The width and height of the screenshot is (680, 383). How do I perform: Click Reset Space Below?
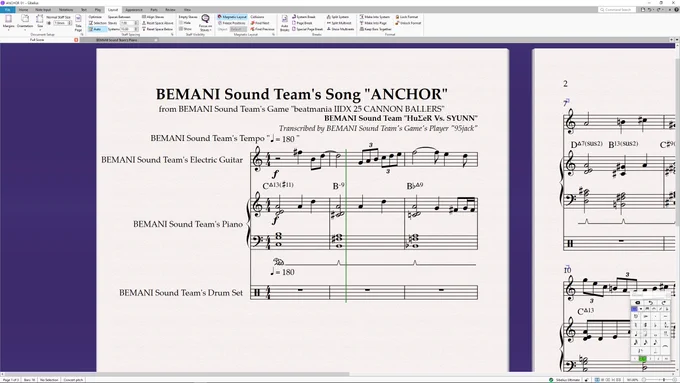158,29
